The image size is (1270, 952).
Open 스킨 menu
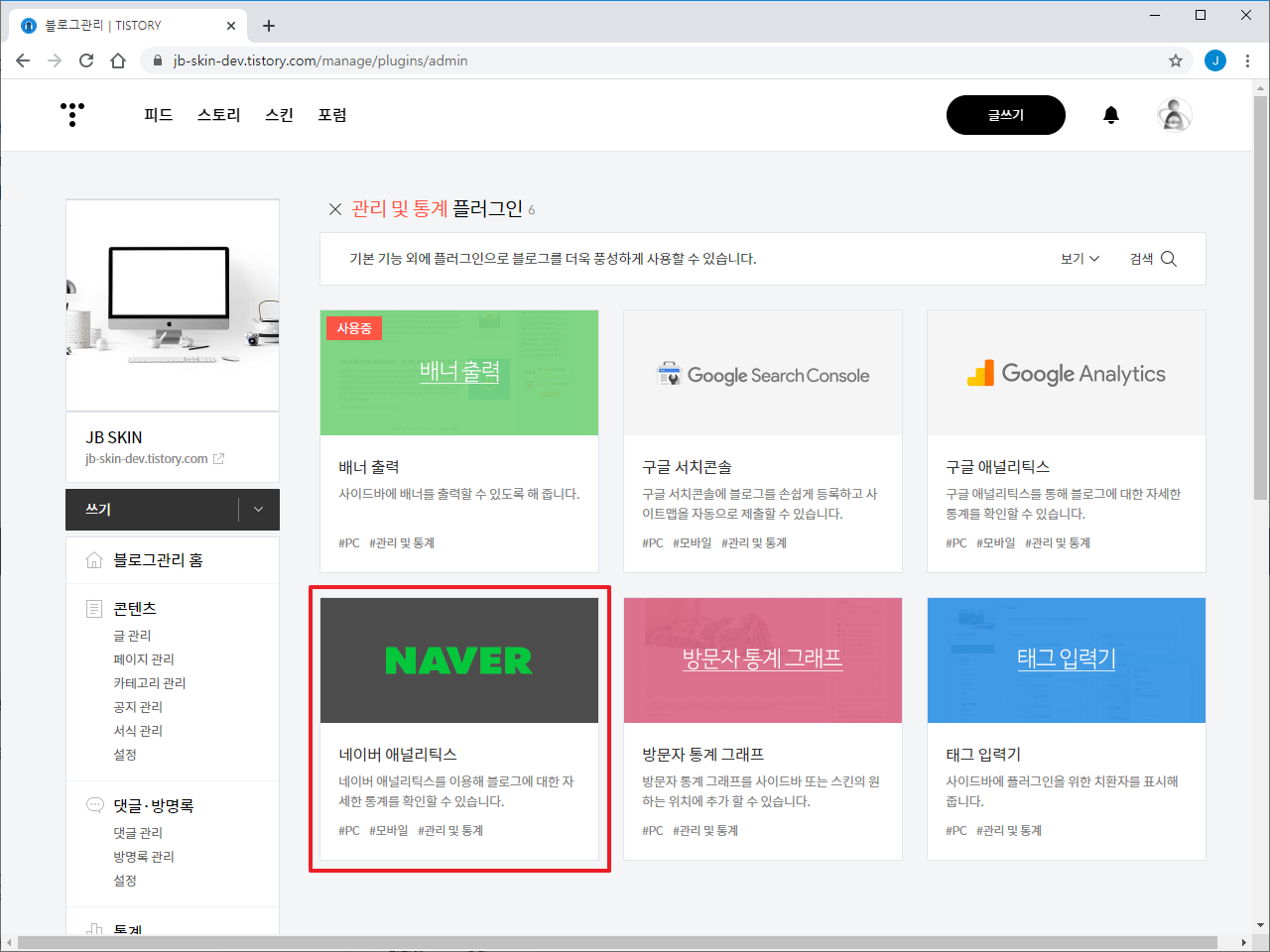pyautogui.click(x=280, y=115)
